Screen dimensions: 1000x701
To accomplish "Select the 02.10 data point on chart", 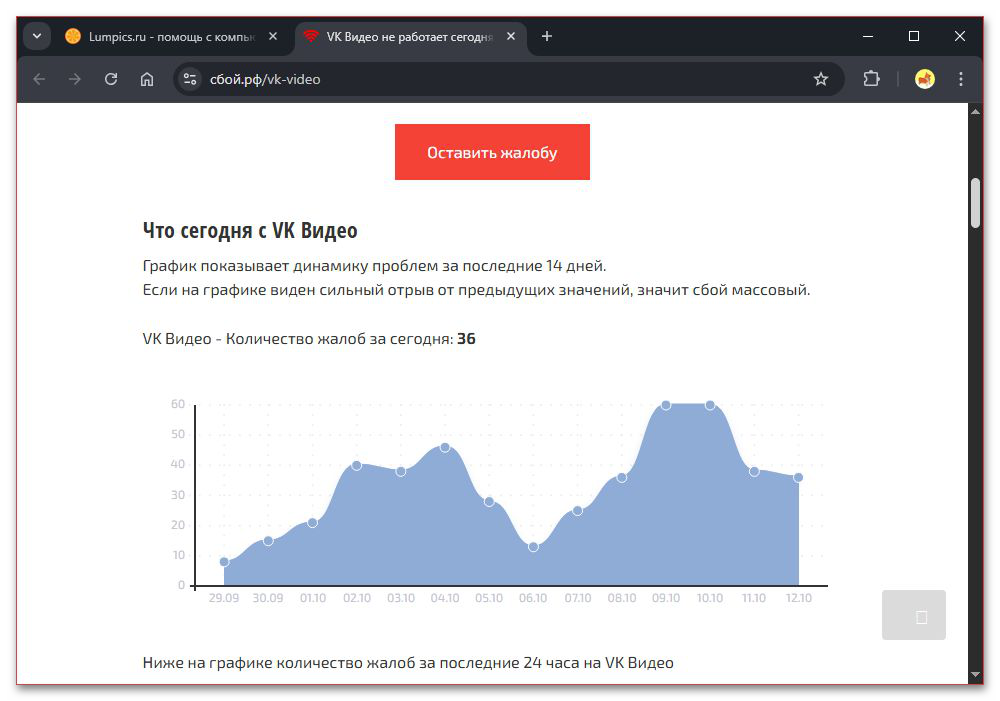I will pos(357,466).
